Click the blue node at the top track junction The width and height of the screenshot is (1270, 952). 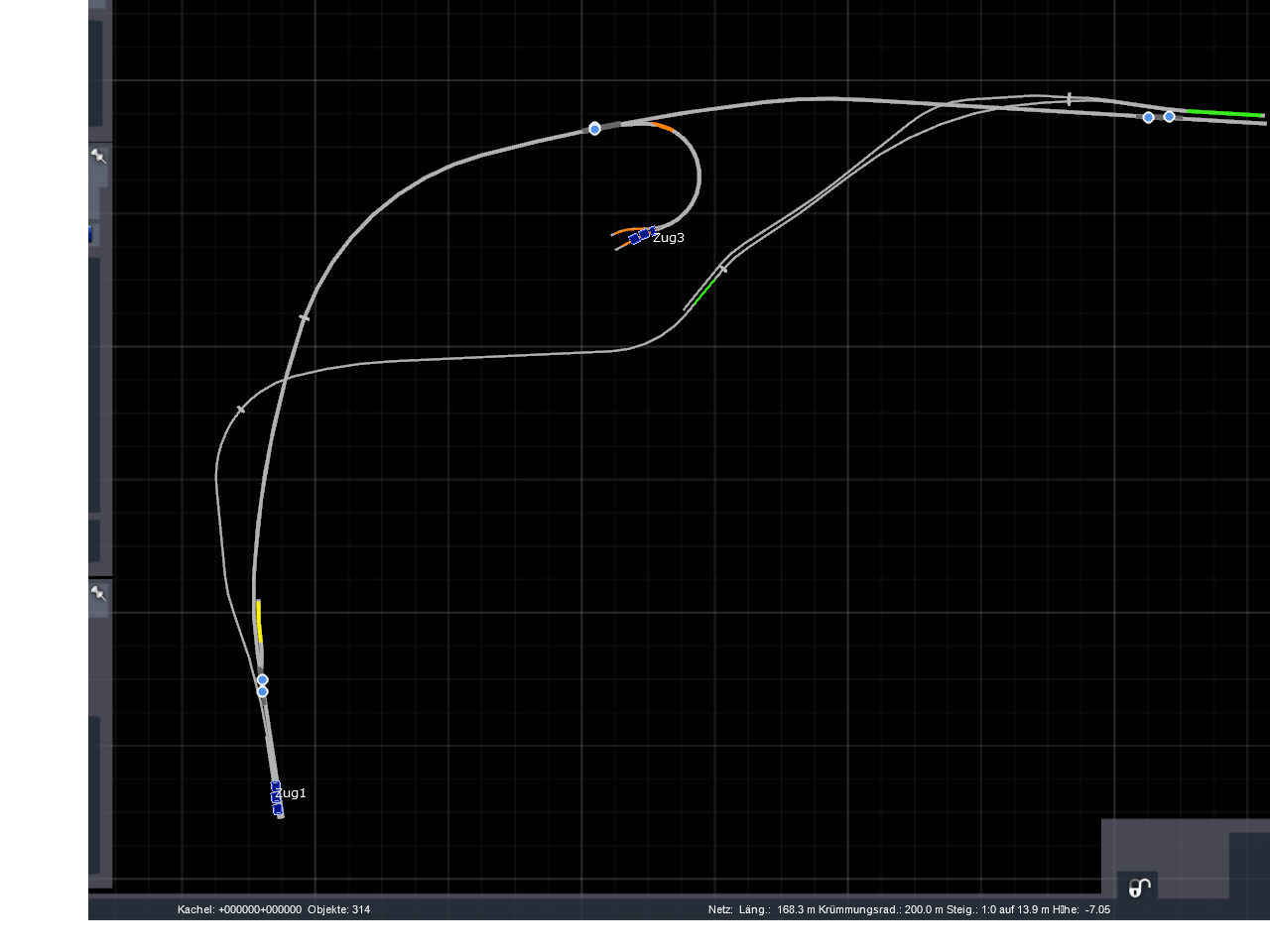pos(594,129)
